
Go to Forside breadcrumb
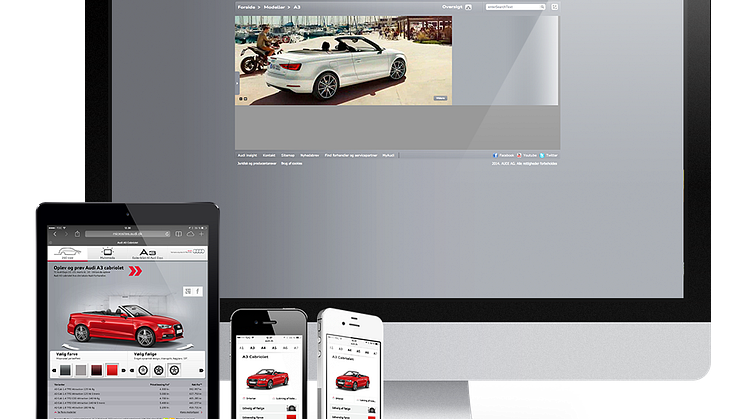coord(246,7)
